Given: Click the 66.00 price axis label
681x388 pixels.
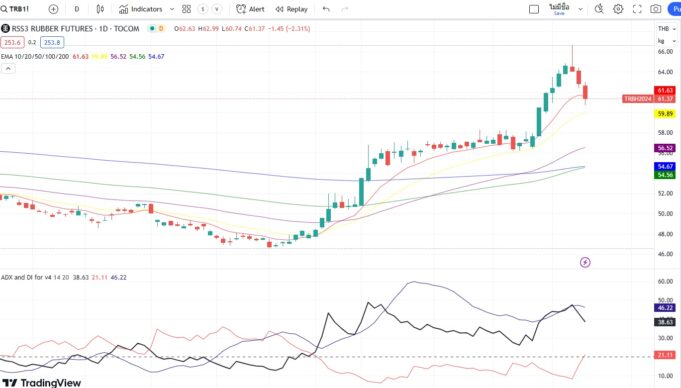Looking at the screenshot, I should (x=665, y=51).
